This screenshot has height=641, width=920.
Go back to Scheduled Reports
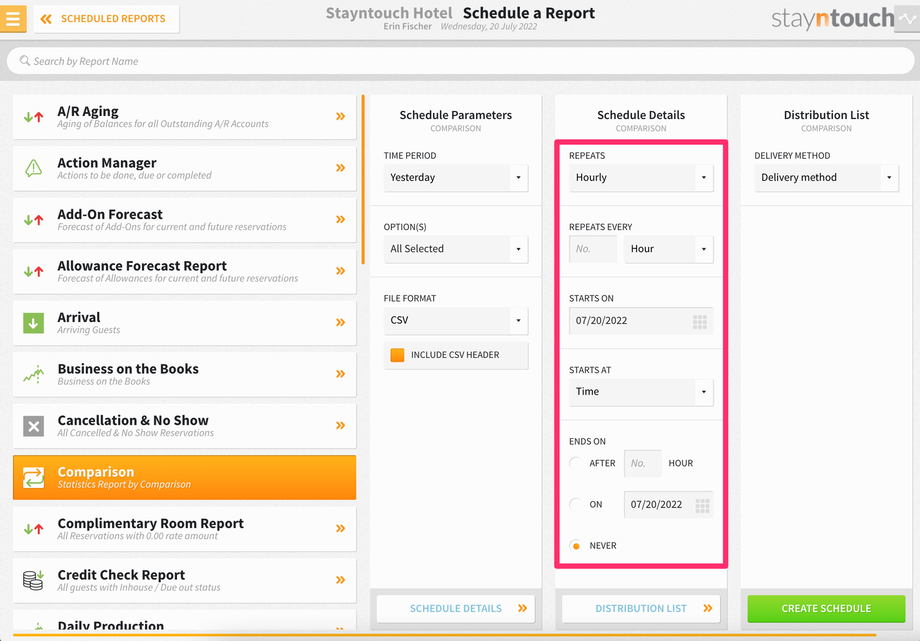click(x=106, y=19)
